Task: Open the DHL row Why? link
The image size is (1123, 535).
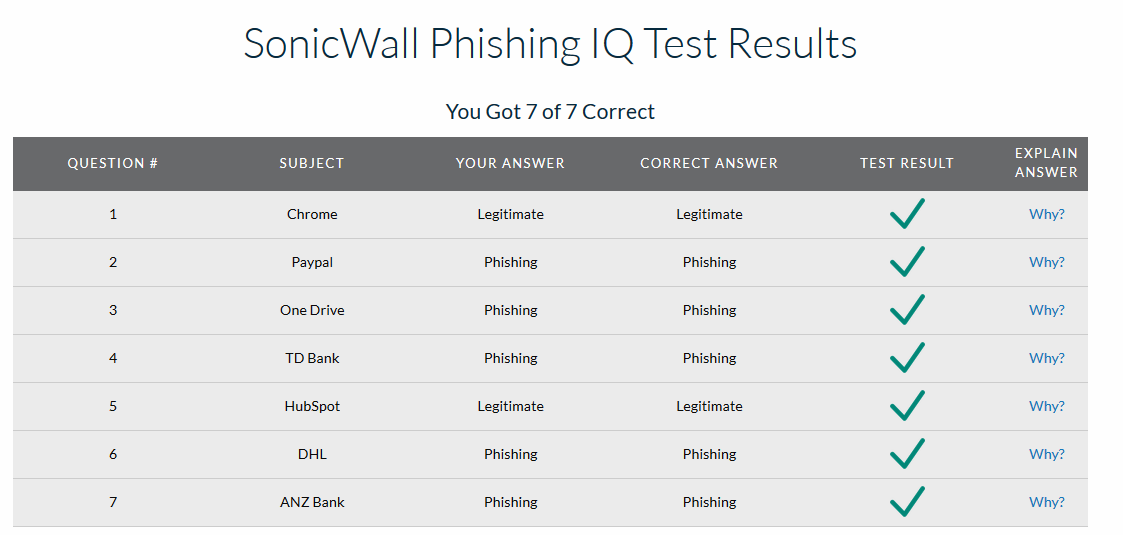Action: (1046, 454)
